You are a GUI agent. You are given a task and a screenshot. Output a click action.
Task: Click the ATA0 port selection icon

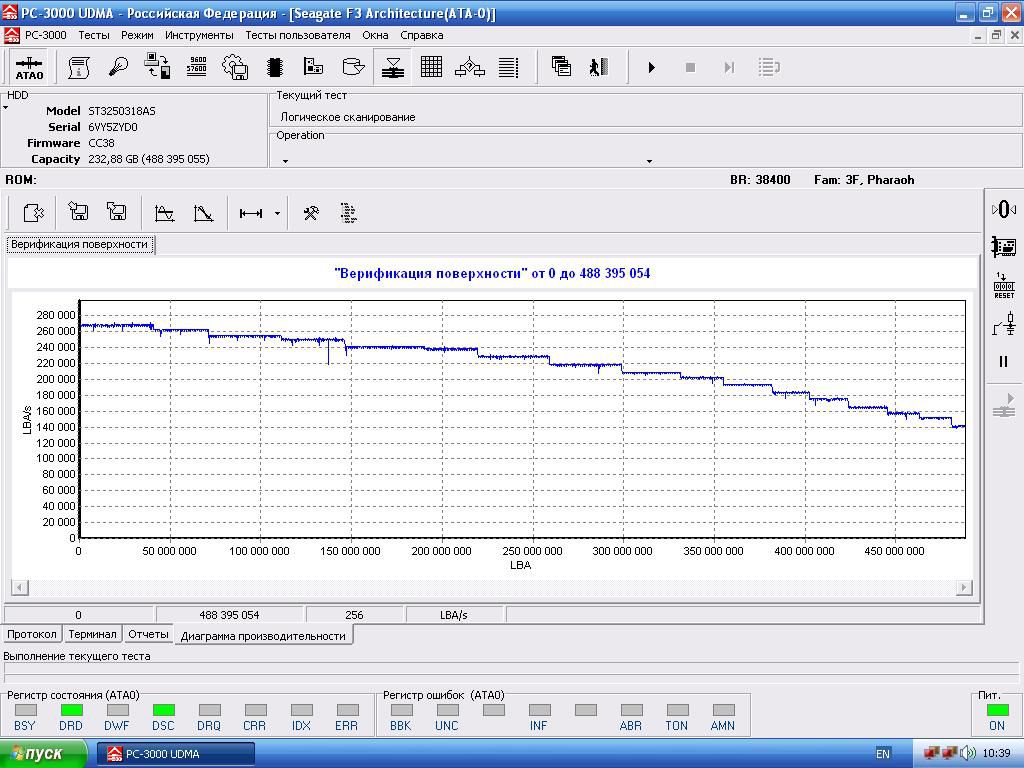tap(29, 67)
